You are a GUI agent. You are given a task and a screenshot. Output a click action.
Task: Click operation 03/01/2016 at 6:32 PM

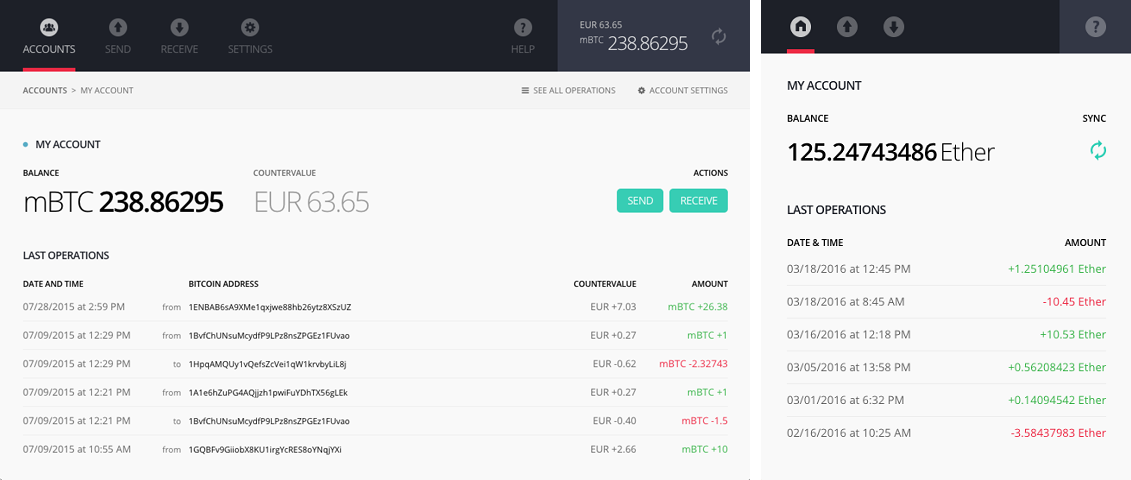point(845,401)
